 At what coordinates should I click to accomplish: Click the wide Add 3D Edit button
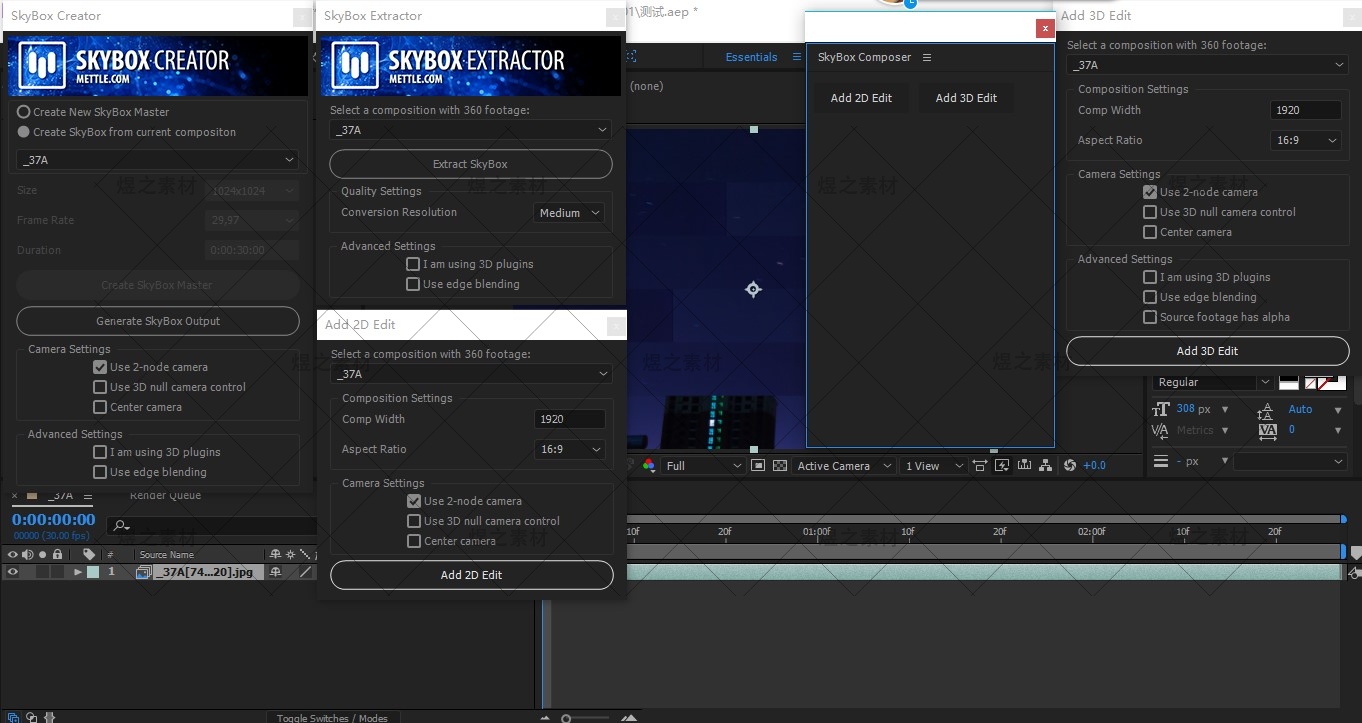tap(1208, 351)
